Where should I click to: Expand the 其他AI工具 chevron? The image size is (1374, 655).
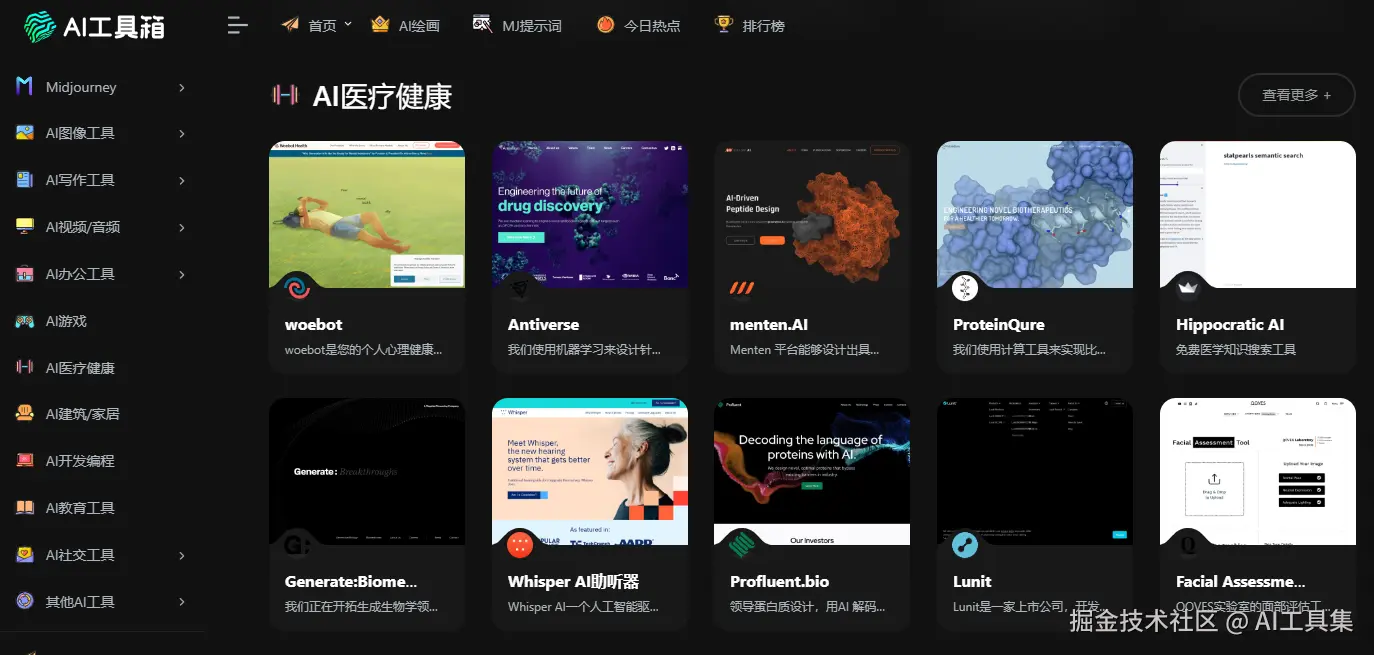(182, 603)
